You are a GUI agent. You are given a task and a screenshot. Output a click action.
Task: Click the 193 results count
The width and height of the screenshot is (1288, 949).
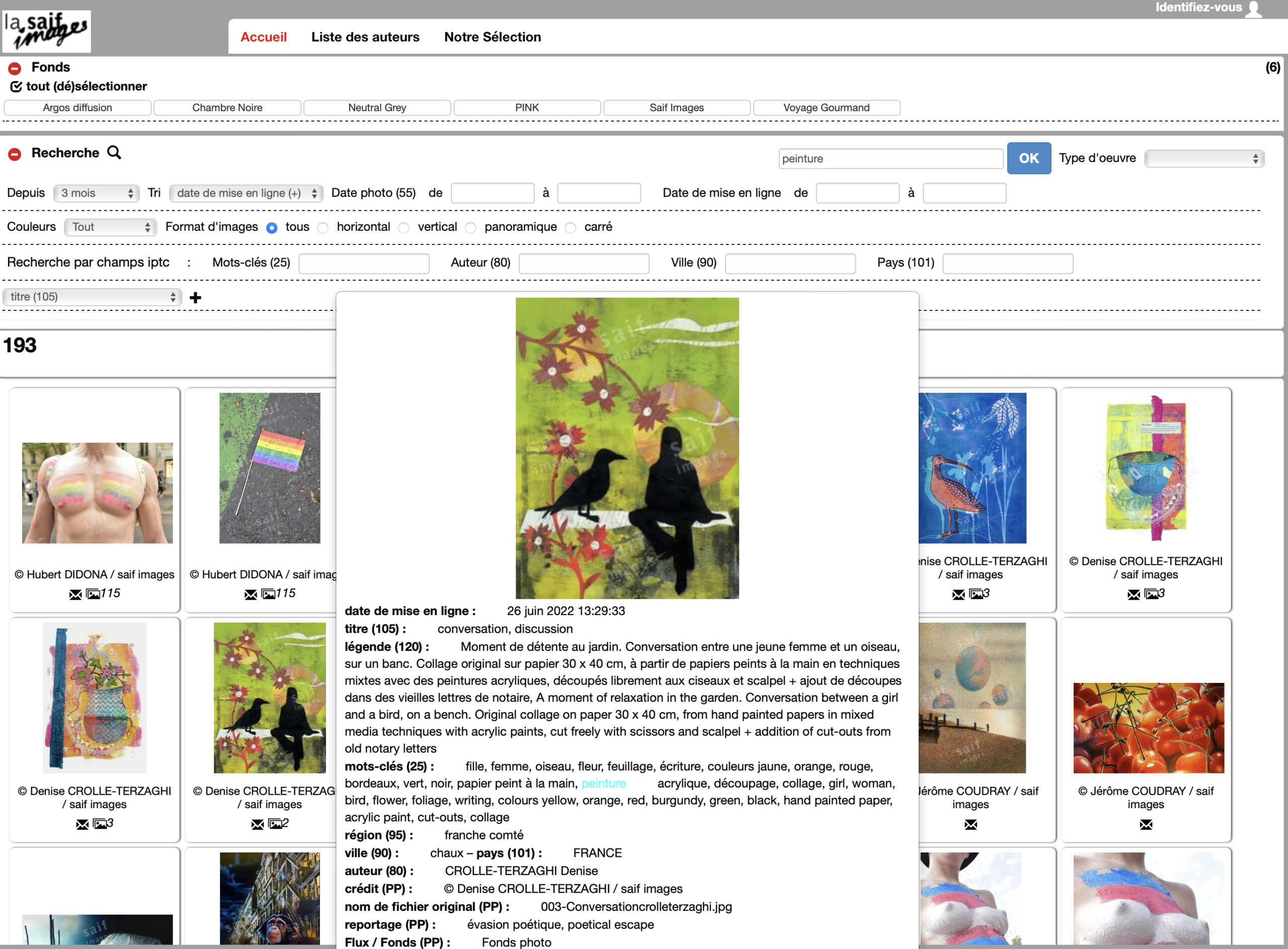(x=20, y=346)
